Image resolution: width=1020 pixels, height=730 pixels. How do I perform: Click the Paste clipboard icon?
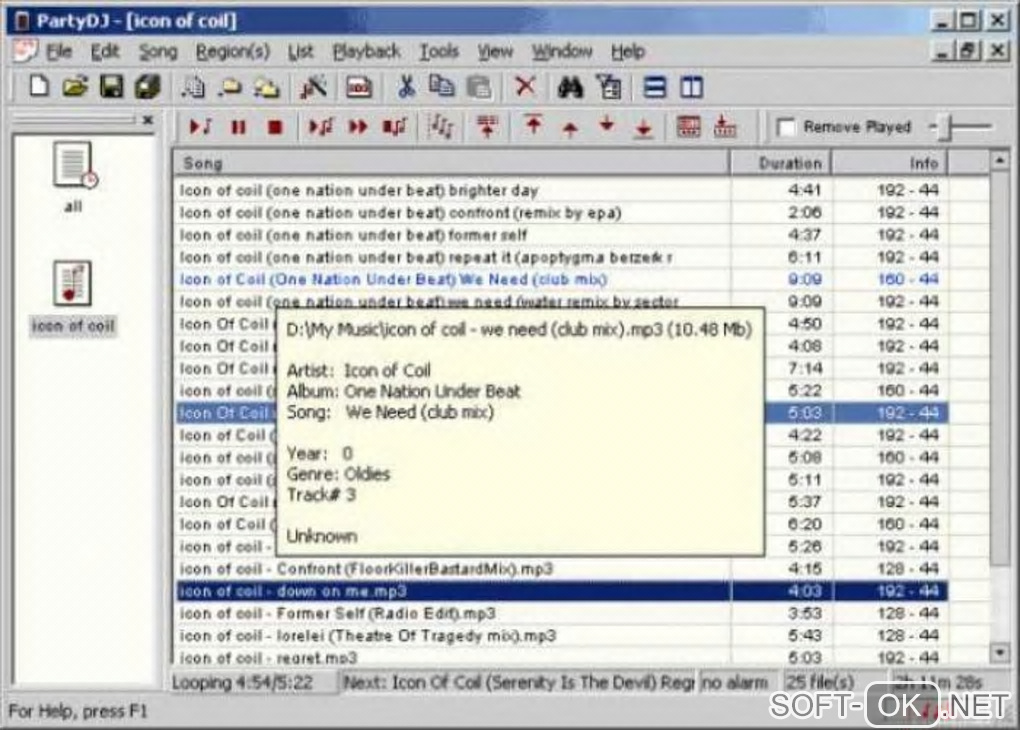(479, 87)
